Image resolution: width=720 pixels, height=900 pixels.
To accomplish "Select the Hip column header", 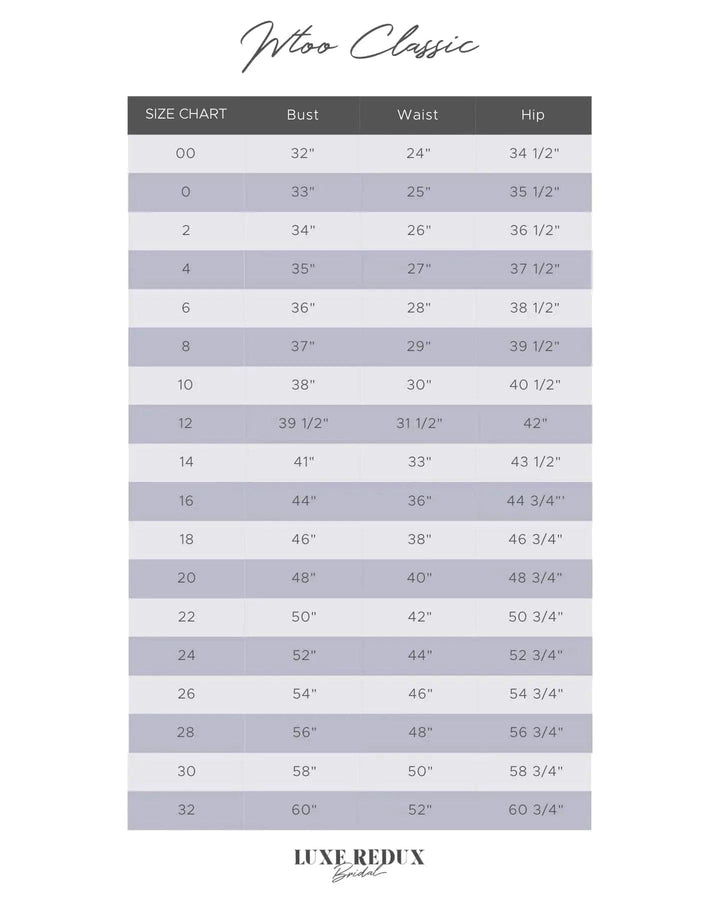I will point(533,115).
